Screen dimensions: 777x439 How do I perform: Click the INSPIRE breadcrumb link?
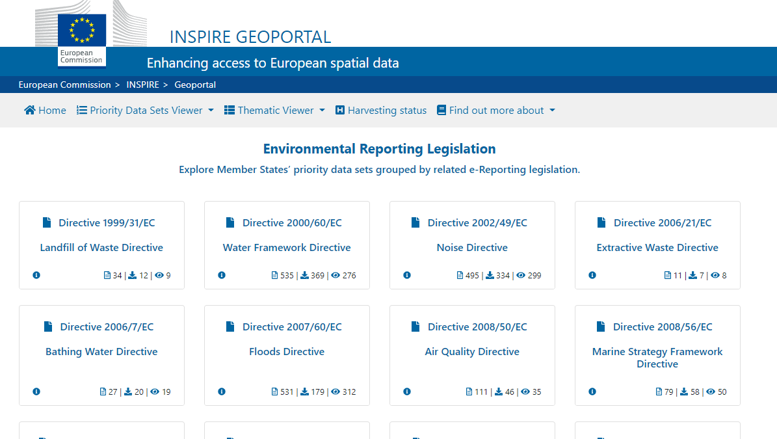click(145, 85)
